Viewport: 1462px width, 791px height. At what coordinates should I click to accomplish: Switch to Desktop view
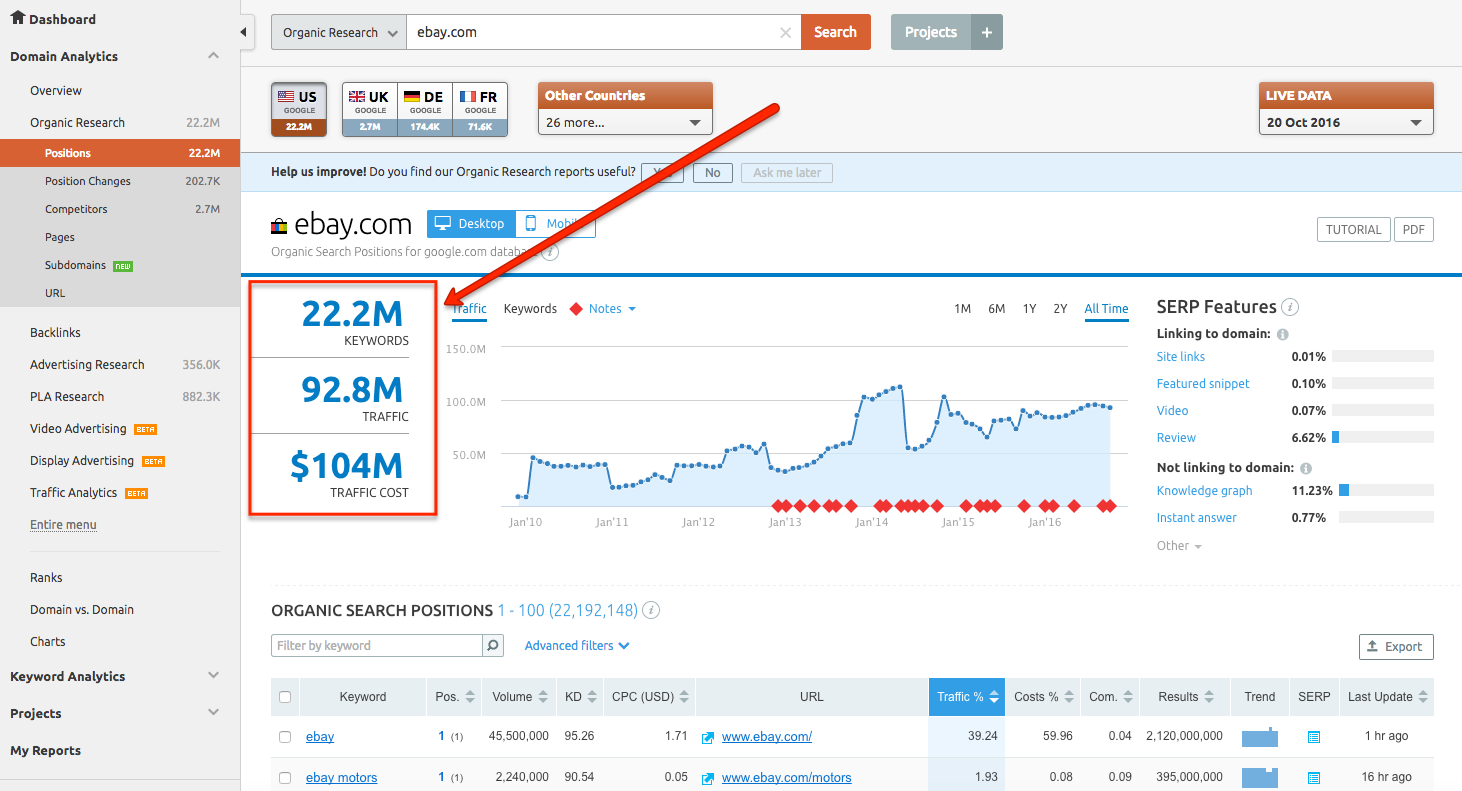[471, 224]
